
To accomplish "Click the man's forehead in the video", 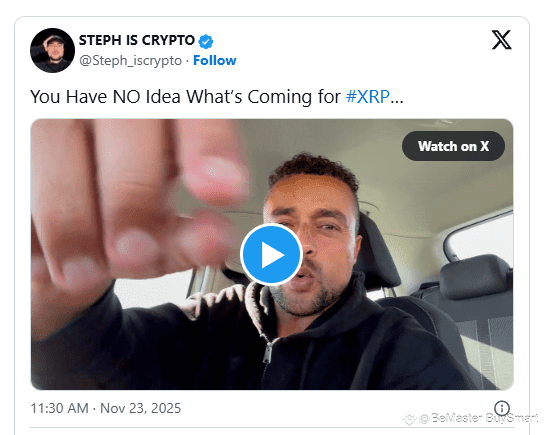I will [x=310, y=190].
